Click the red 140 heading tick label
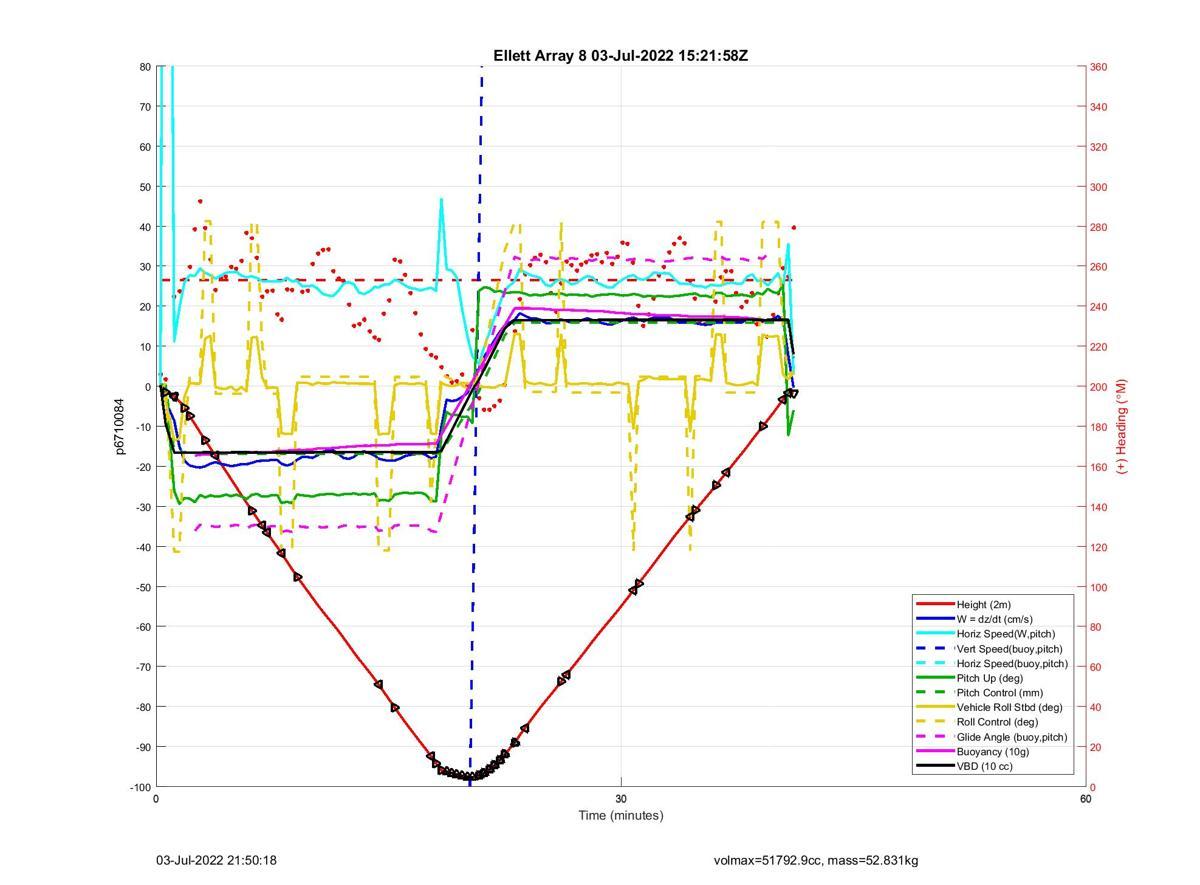 pos(1098,507)
